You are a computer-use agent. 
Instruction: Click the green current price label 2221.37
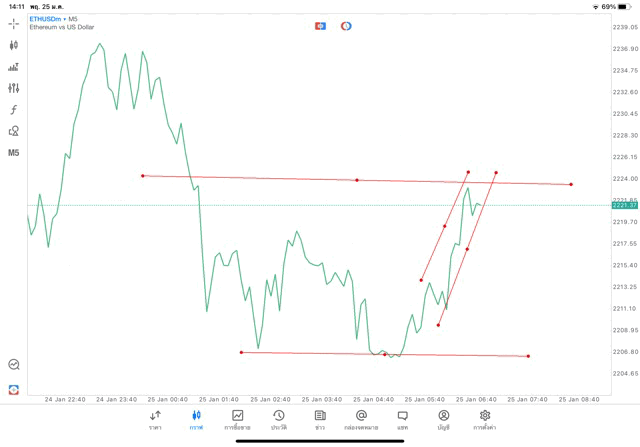pyautogui.click(x=624, y=205)
